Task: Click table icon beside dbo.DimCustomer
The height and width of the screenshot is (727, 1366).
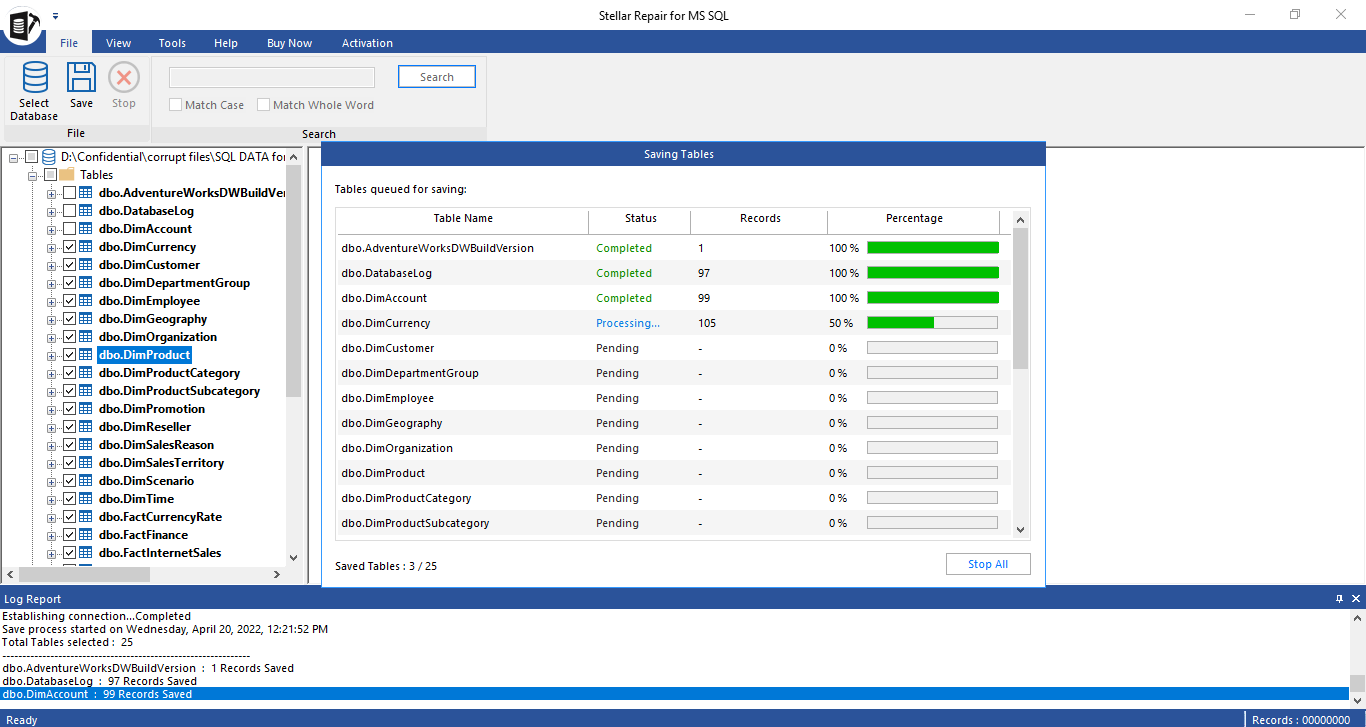Action: point(86,265)
